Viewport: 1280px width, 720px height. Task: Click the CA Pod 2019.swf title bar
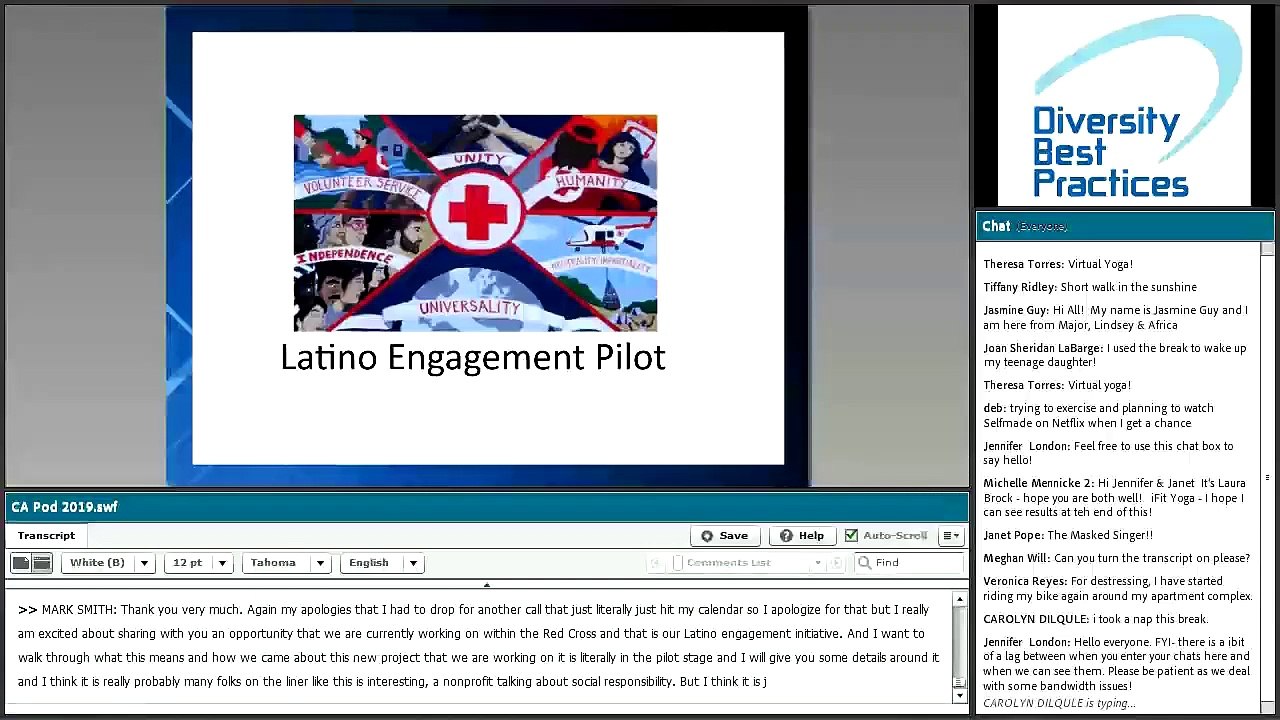pos(486,507)
